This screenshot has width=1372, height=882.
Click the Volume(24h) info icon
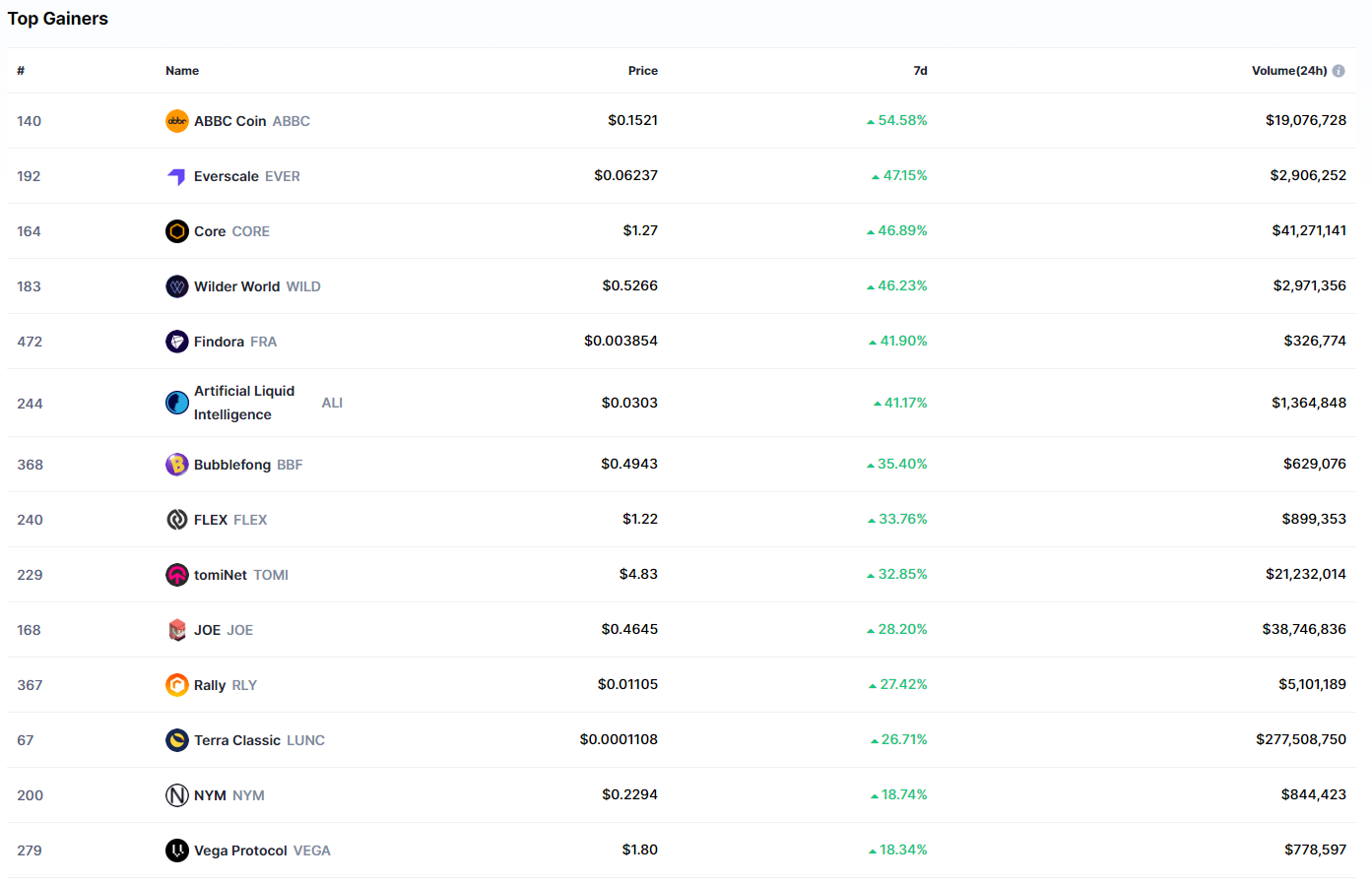1339,71
